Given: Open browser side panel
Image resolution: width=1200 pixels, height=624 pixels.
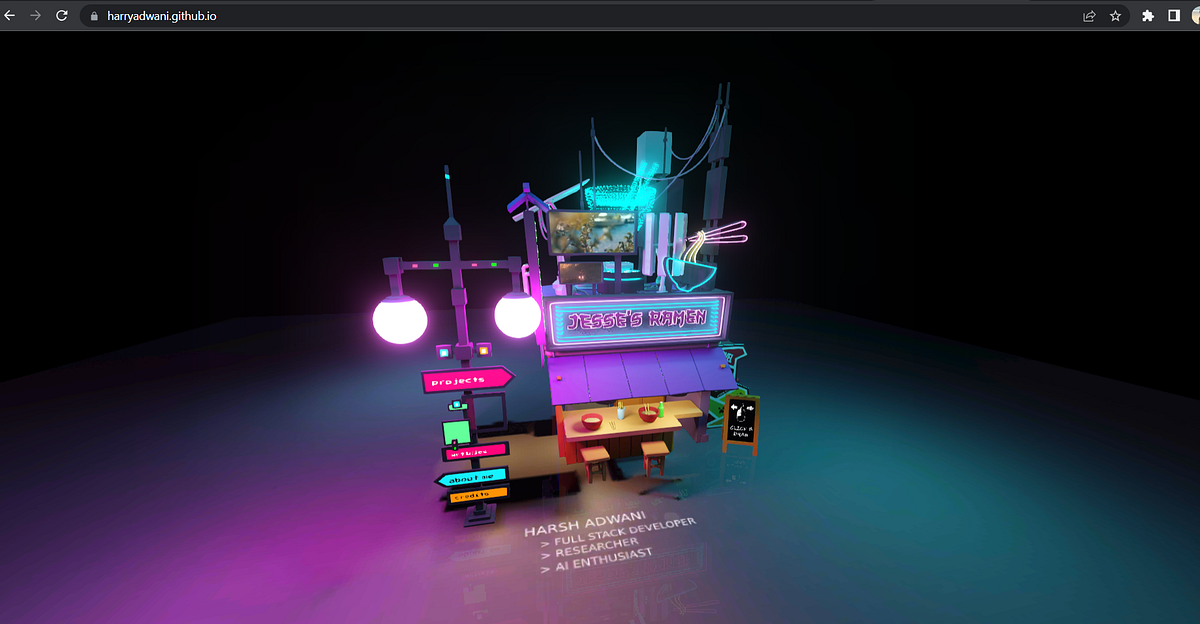Looking at the screenshot, I should (1174, 16).
